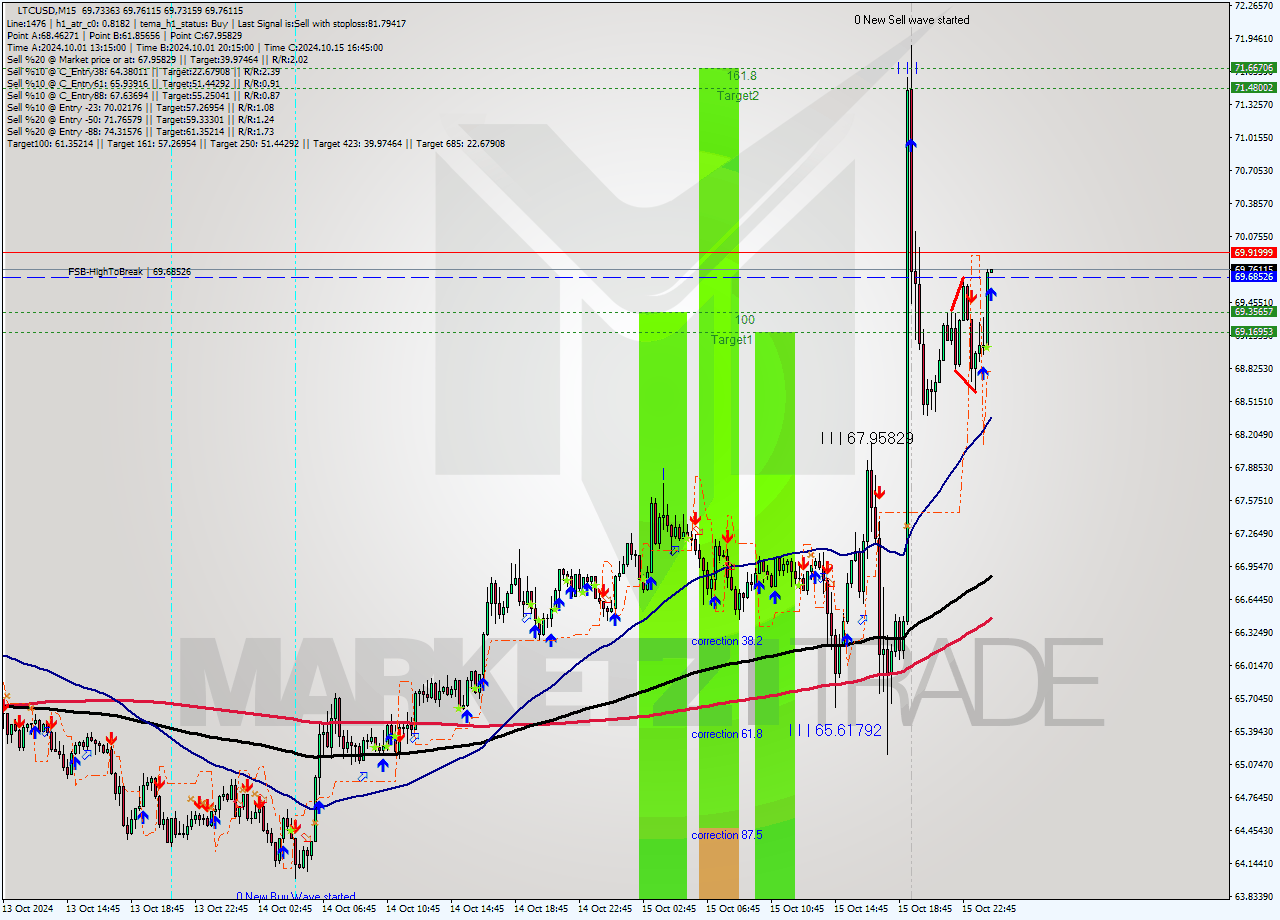The height and width of the screenshot is (920, 1280).
Task: Click the 70.38570 price axis label
Action: point(1254,203)
